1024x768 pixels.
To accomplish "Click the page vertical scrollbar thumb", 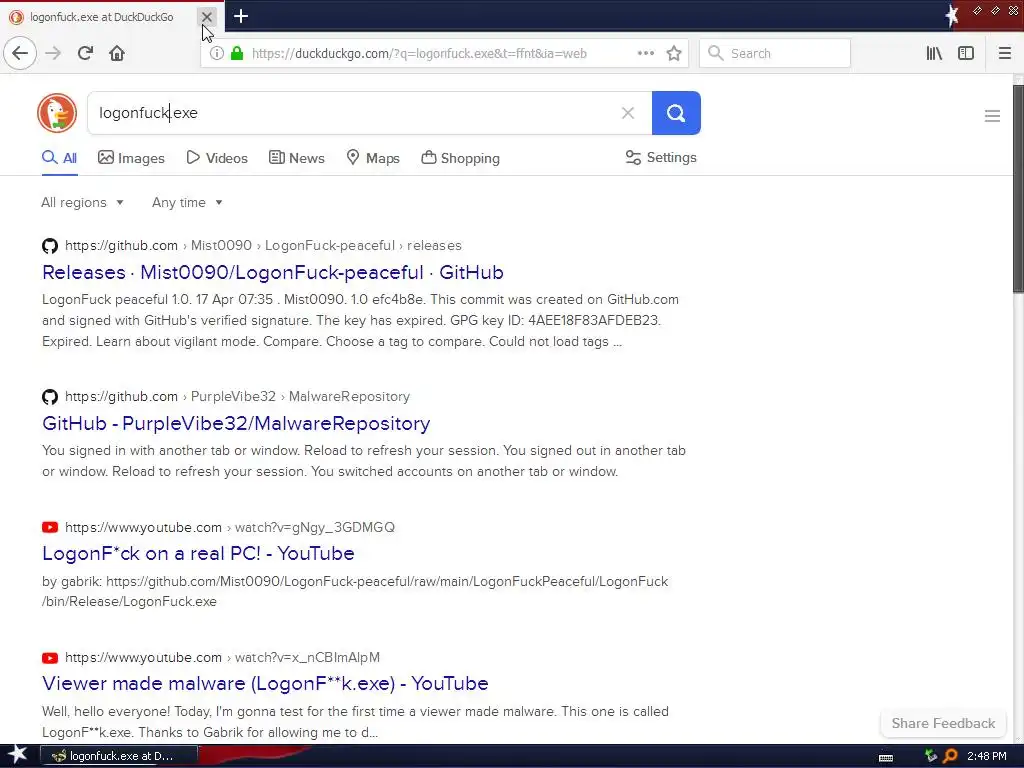I will coord(1018,188).
